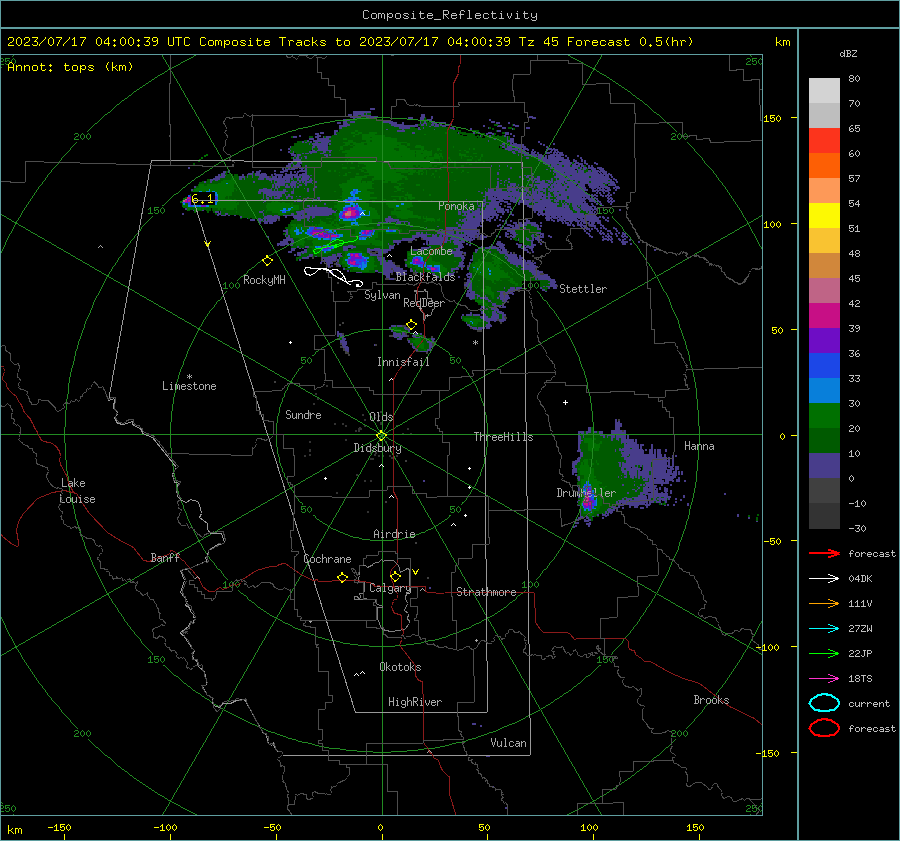Image resolution: width=900 pixels, height=841 pixels.
Task: Click the magenta 18TS arrow legend icon
Action: tap(824, 679)
